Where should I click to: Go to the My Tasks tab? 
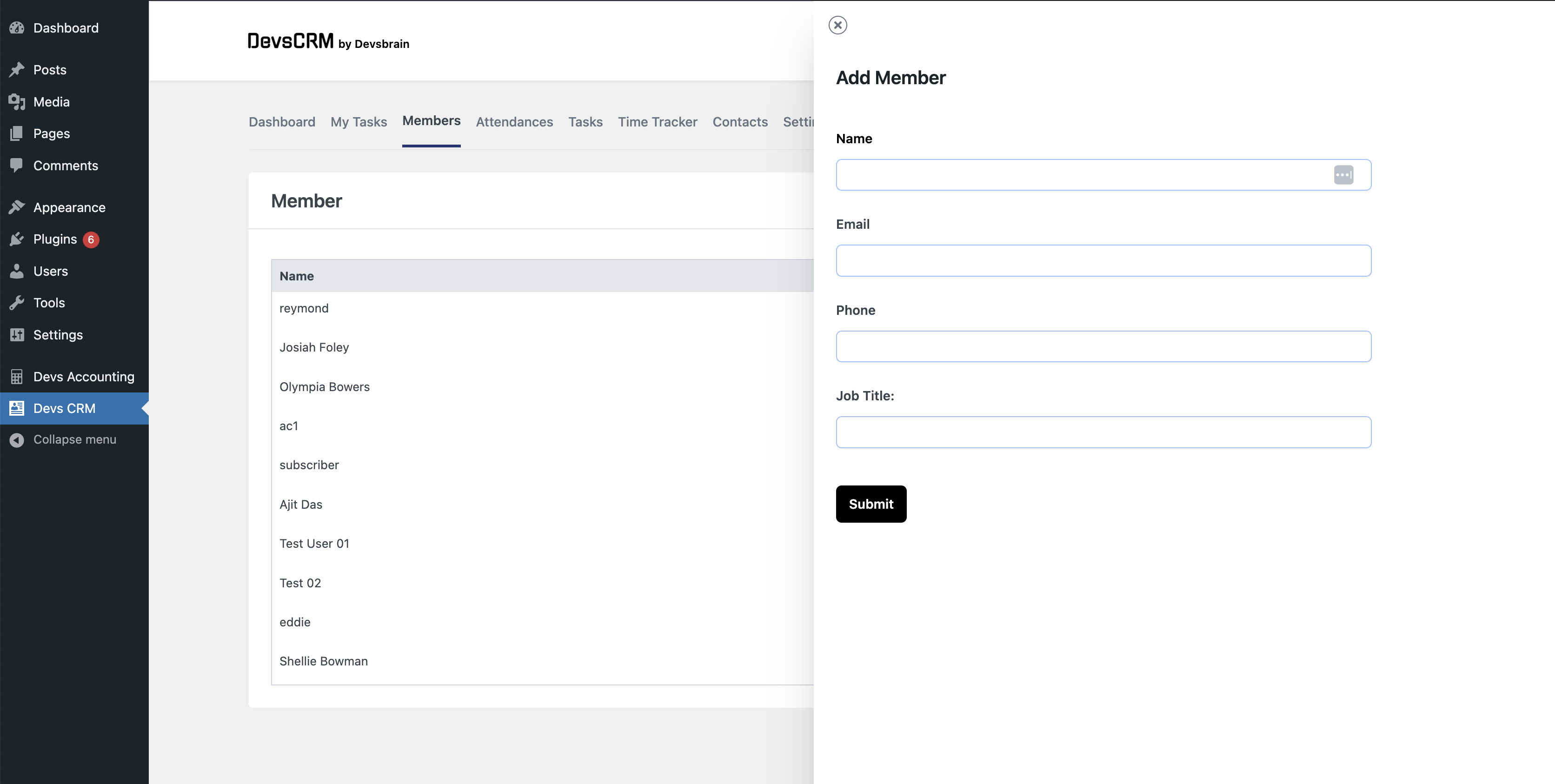click(x=359, y=122)
